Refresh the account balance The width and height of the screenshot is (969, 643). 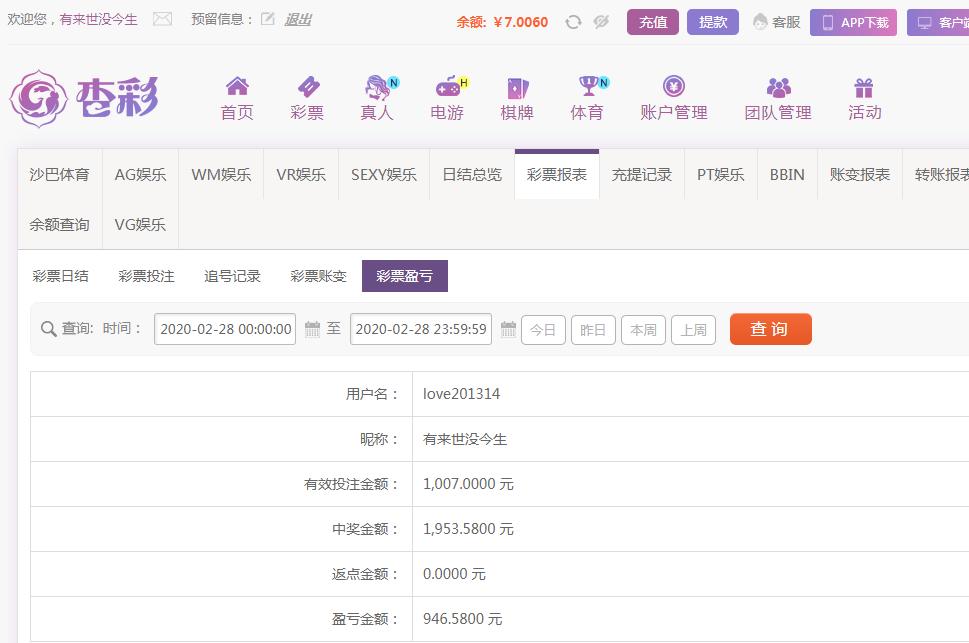(x=573, y=22)
